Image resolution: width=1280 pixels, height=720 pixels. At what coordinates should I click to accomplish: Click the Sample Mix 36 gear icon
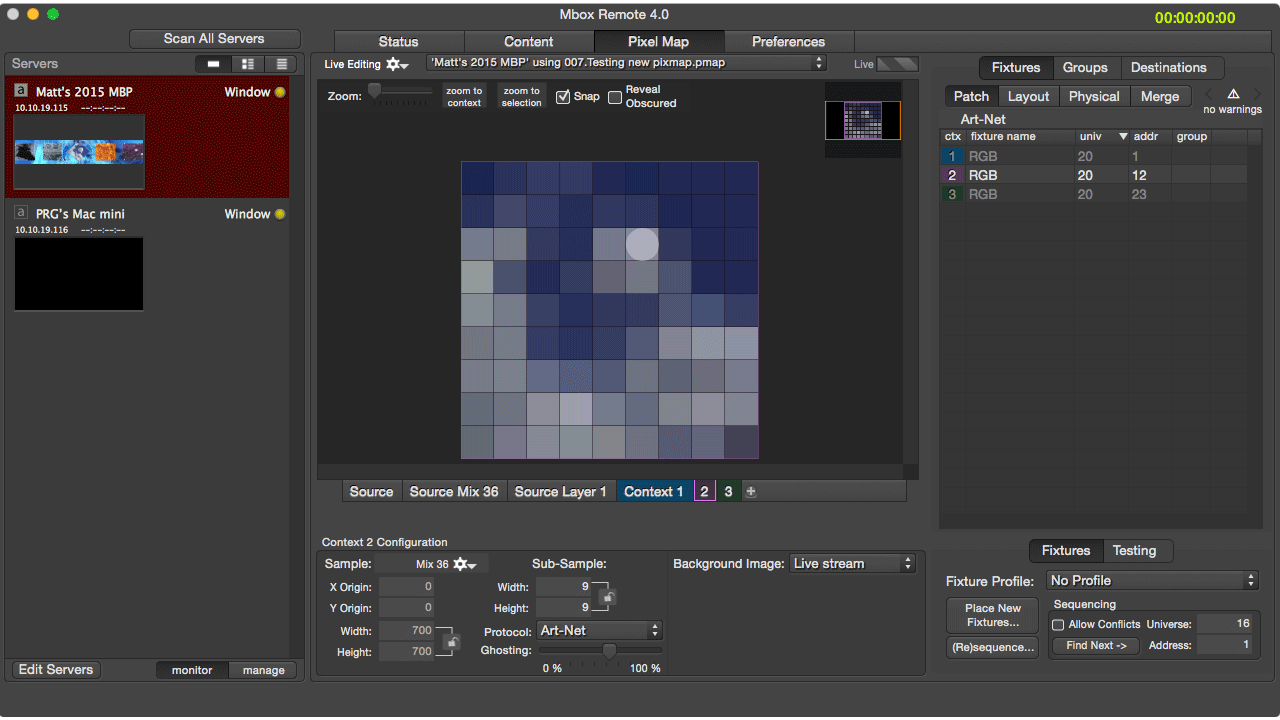464,564
